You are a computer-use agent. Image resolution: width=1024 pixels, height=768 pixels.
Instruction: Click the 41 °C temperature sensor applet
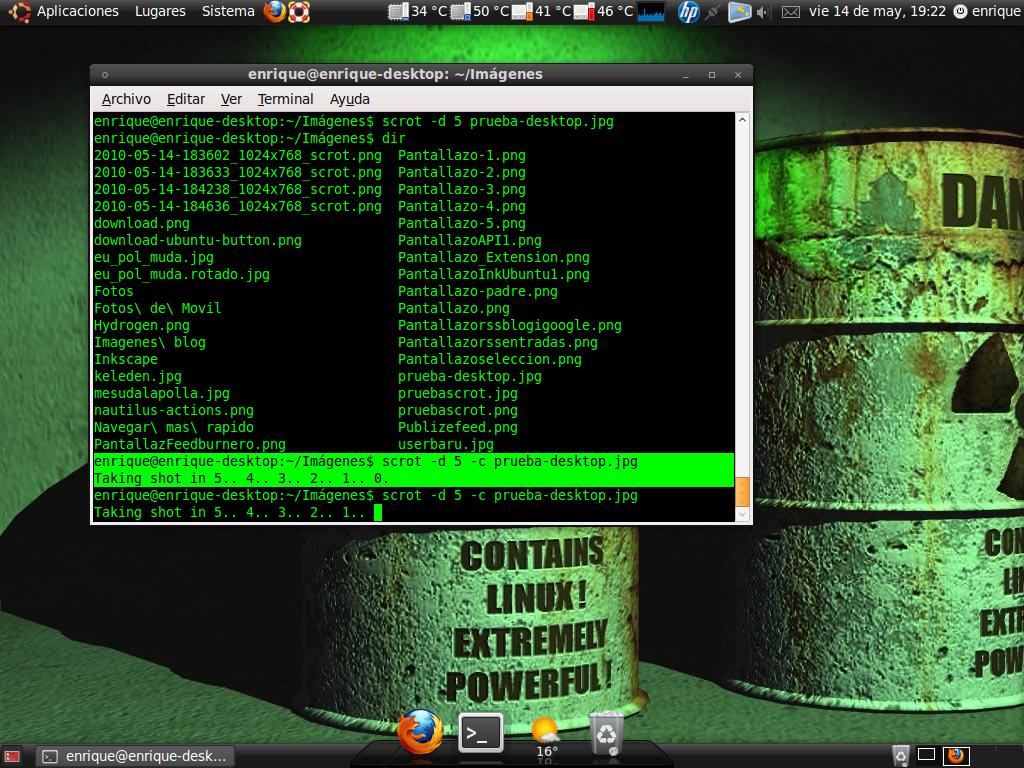click(x=542, y=11)
